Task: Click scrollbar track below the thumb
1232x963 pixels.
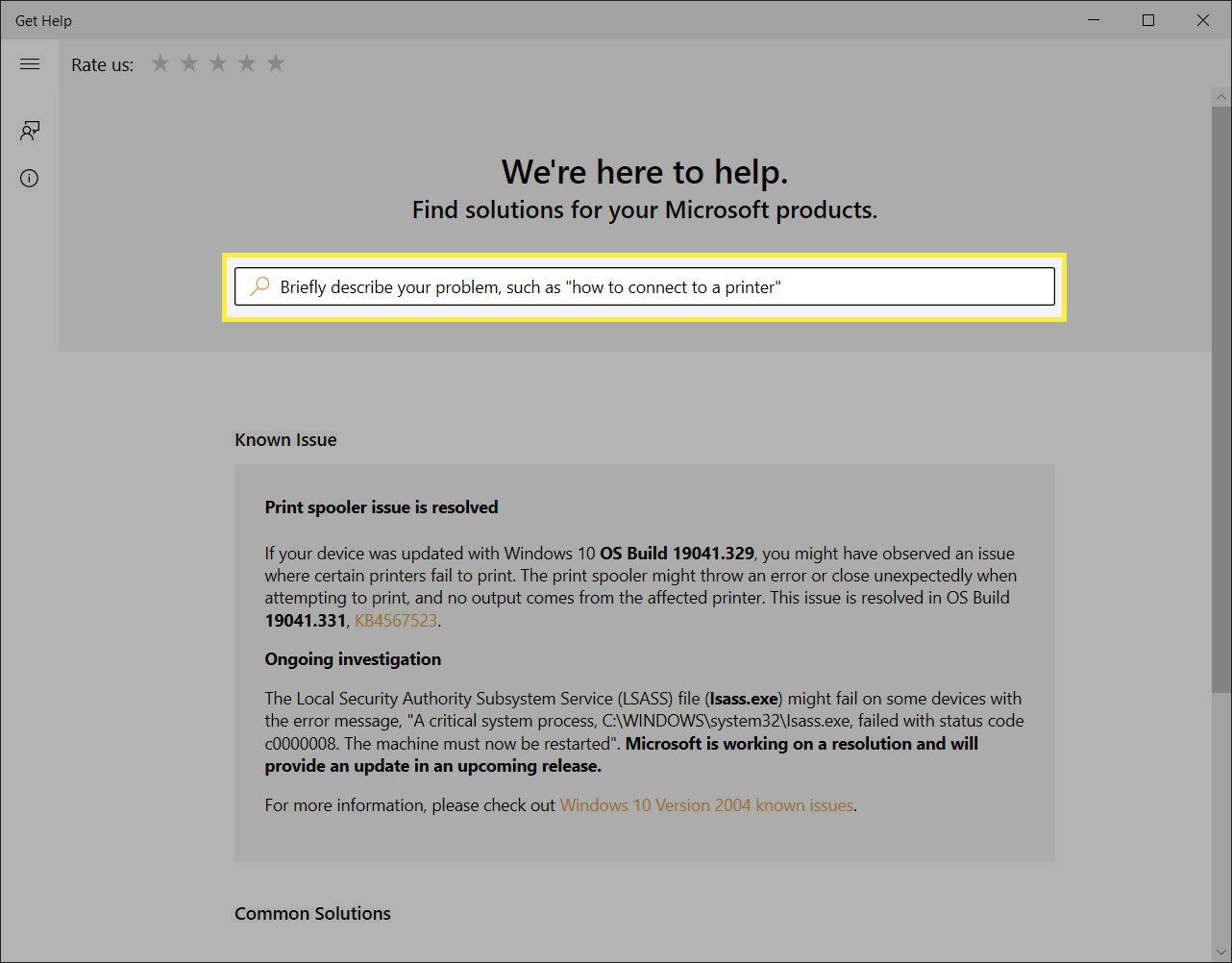Action: point(1220,817)
